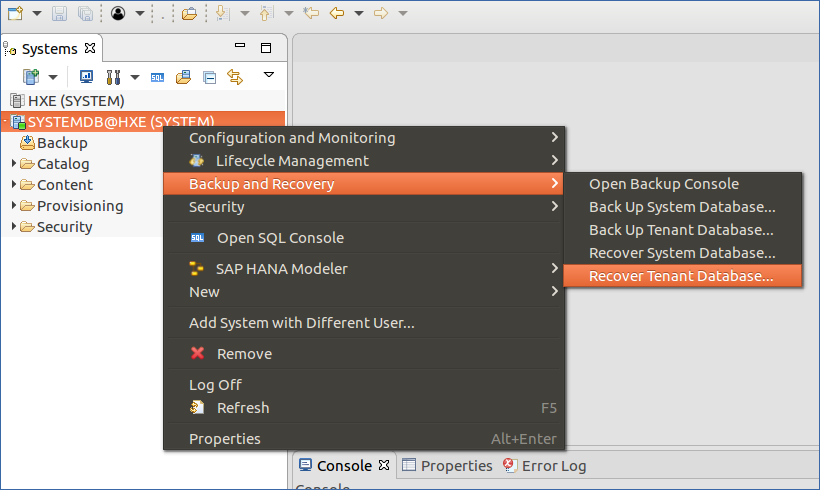Image resolution: width=820 pixels, height=490 pixels.
Task: Click the Catalog folder label
Action: point(63,164)
